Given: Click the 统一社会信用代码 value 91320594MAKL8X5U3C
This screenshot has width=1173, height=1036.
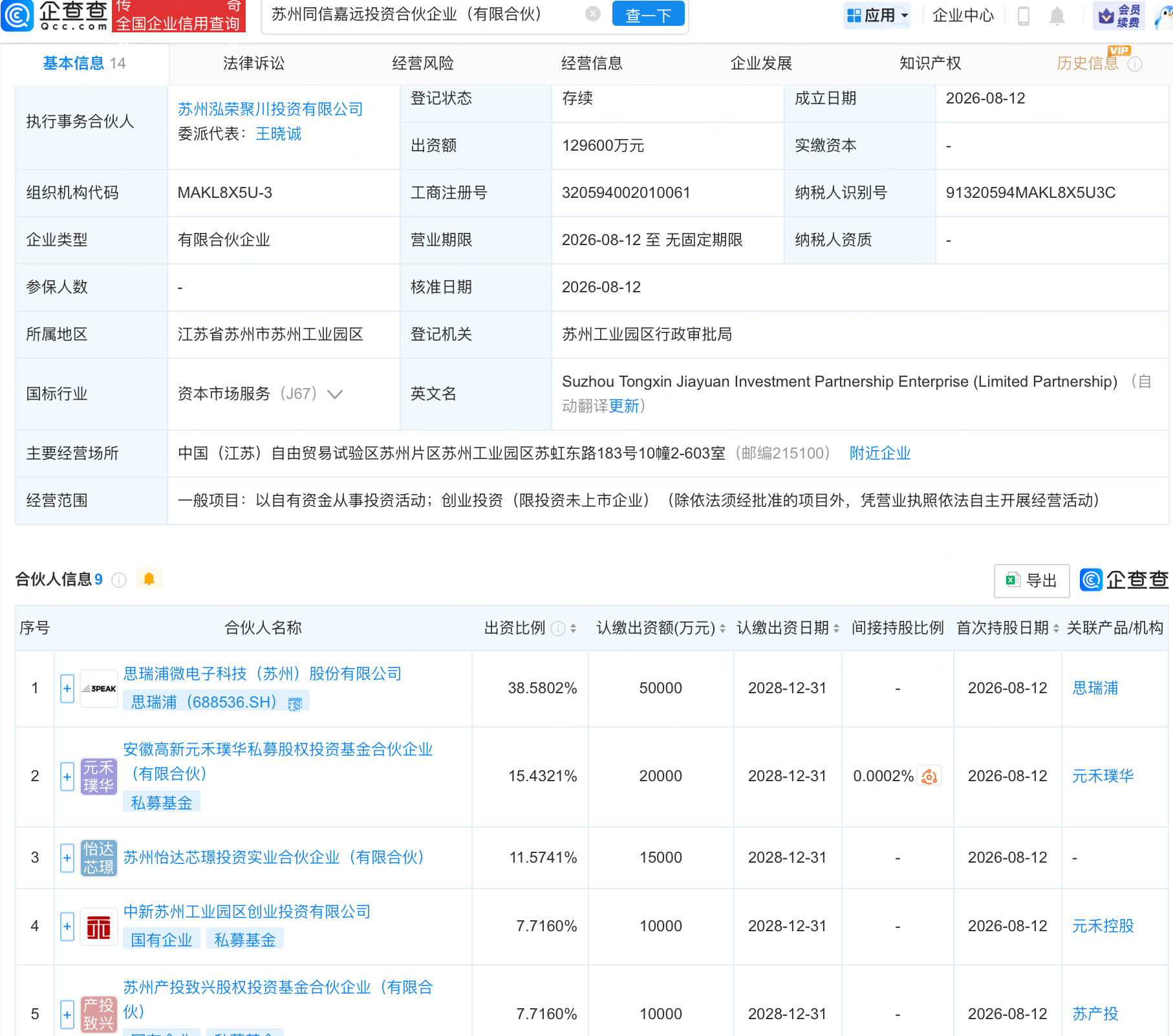Looking at the screenshot, I should pos(1031,193).
